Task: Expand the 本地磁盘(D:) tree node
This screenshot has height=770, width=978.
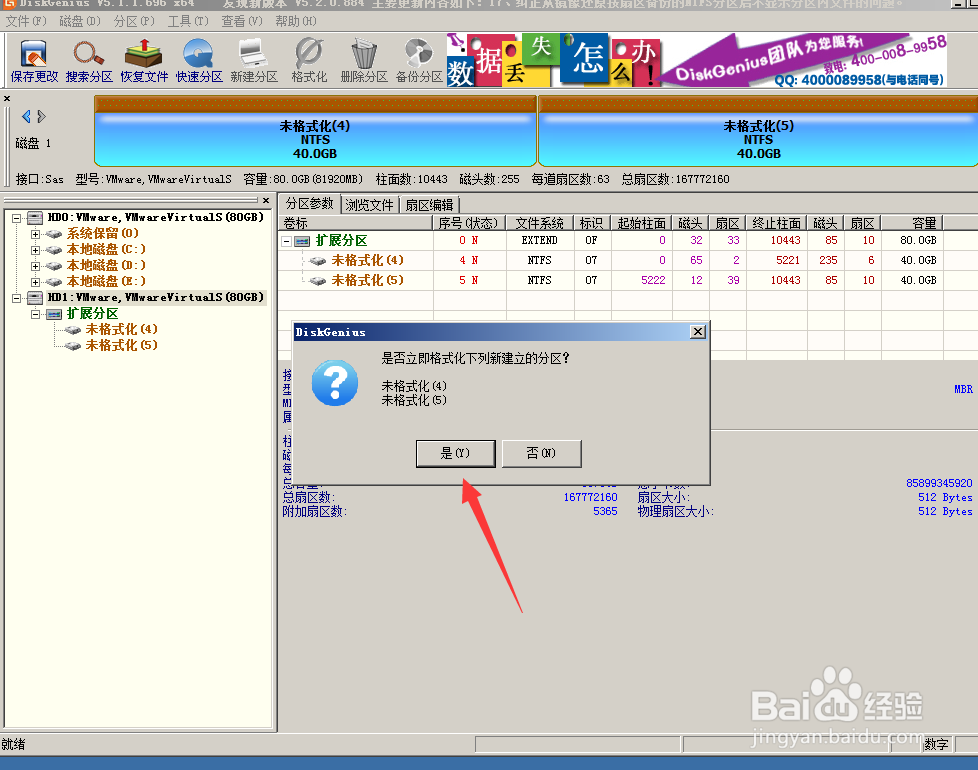Action: [x=36, y=266]
